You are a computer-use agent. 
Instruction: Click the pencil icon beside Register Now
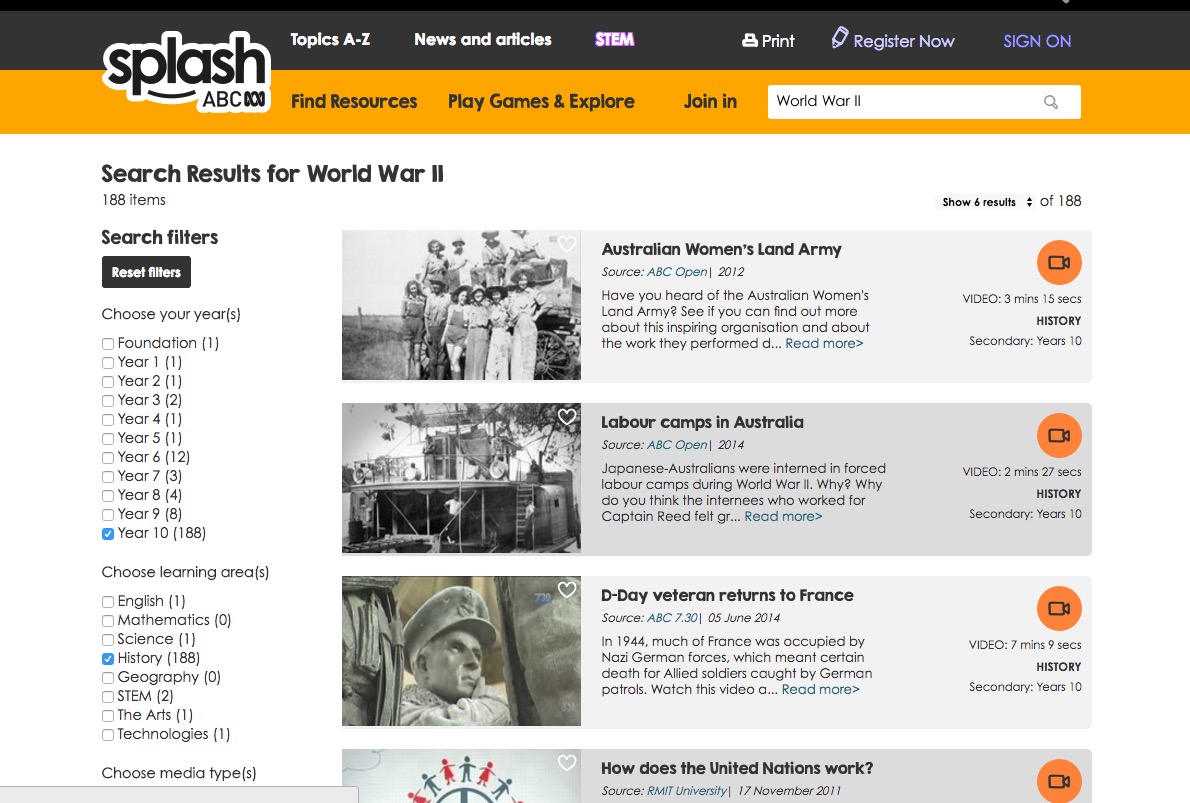tap(839, 37)
